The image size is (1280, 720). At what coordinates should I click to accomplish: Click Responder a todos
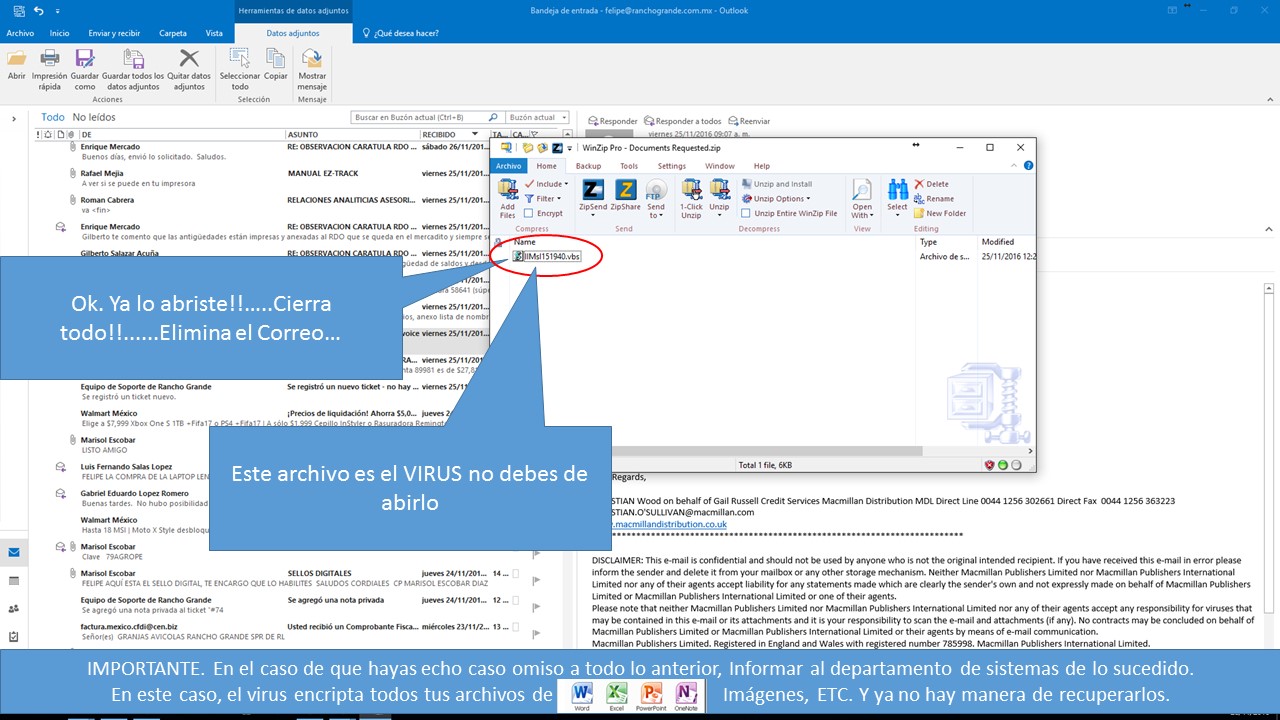(683, 121)
